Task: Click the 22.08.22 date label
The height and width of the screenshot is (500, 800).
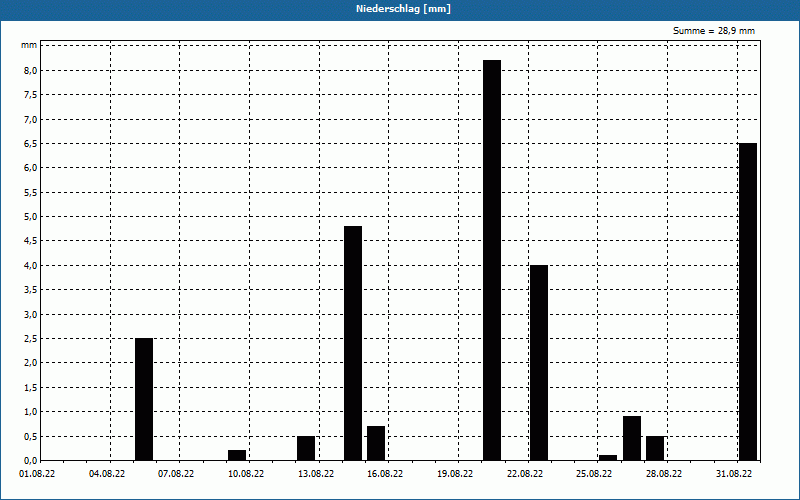Action: [x=525, y=474]
